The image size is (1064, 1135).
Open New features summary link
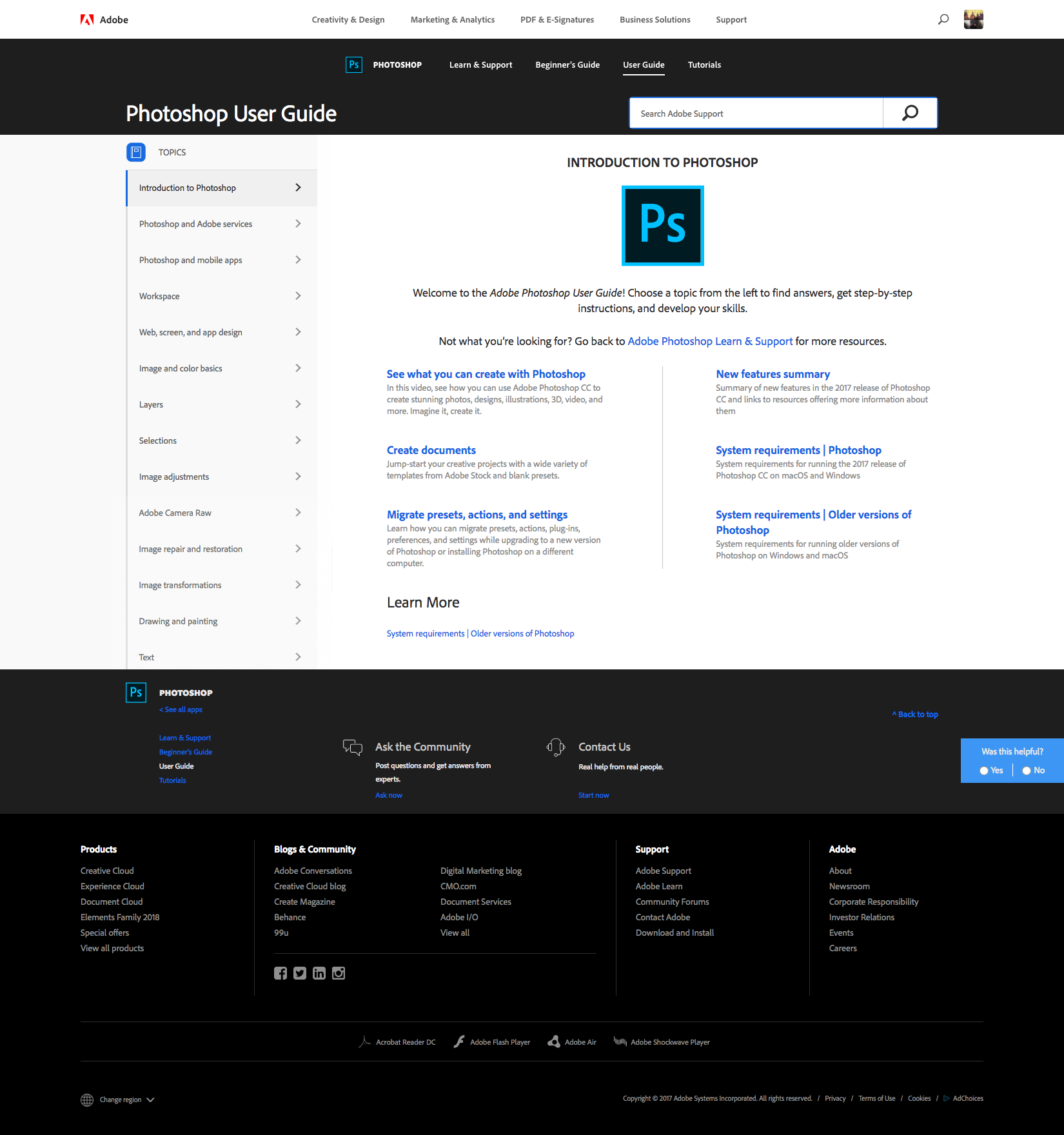(x=773, y=374)
